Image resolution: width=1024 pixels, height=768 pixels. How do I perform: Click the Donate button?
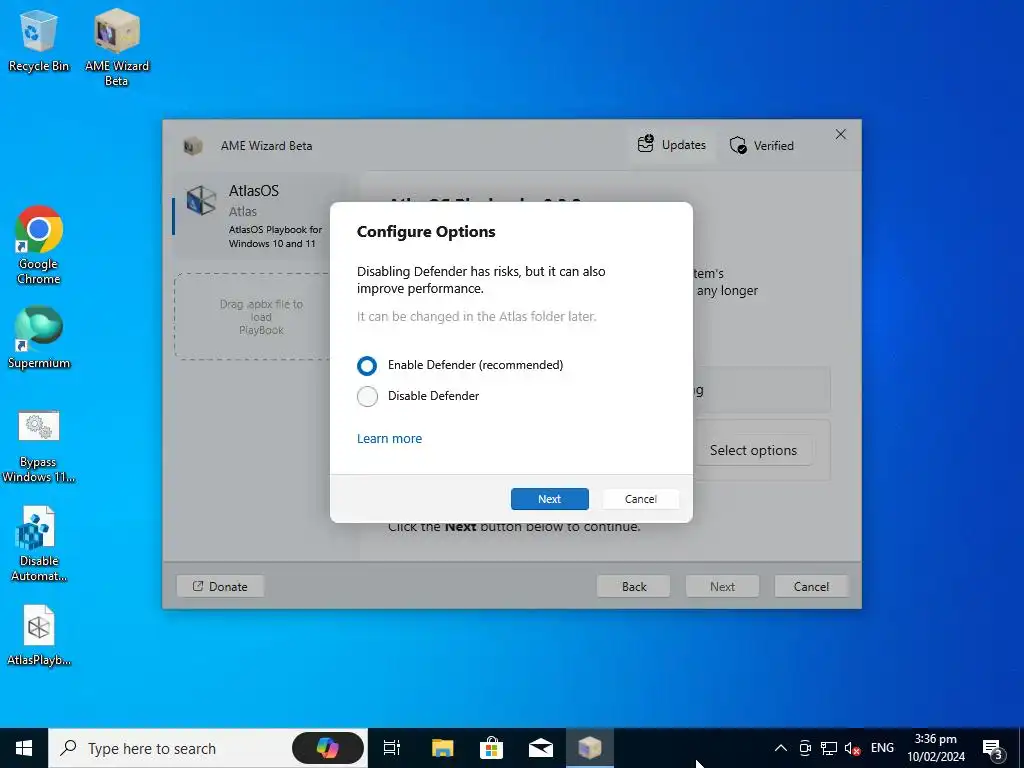coord(221,586)
